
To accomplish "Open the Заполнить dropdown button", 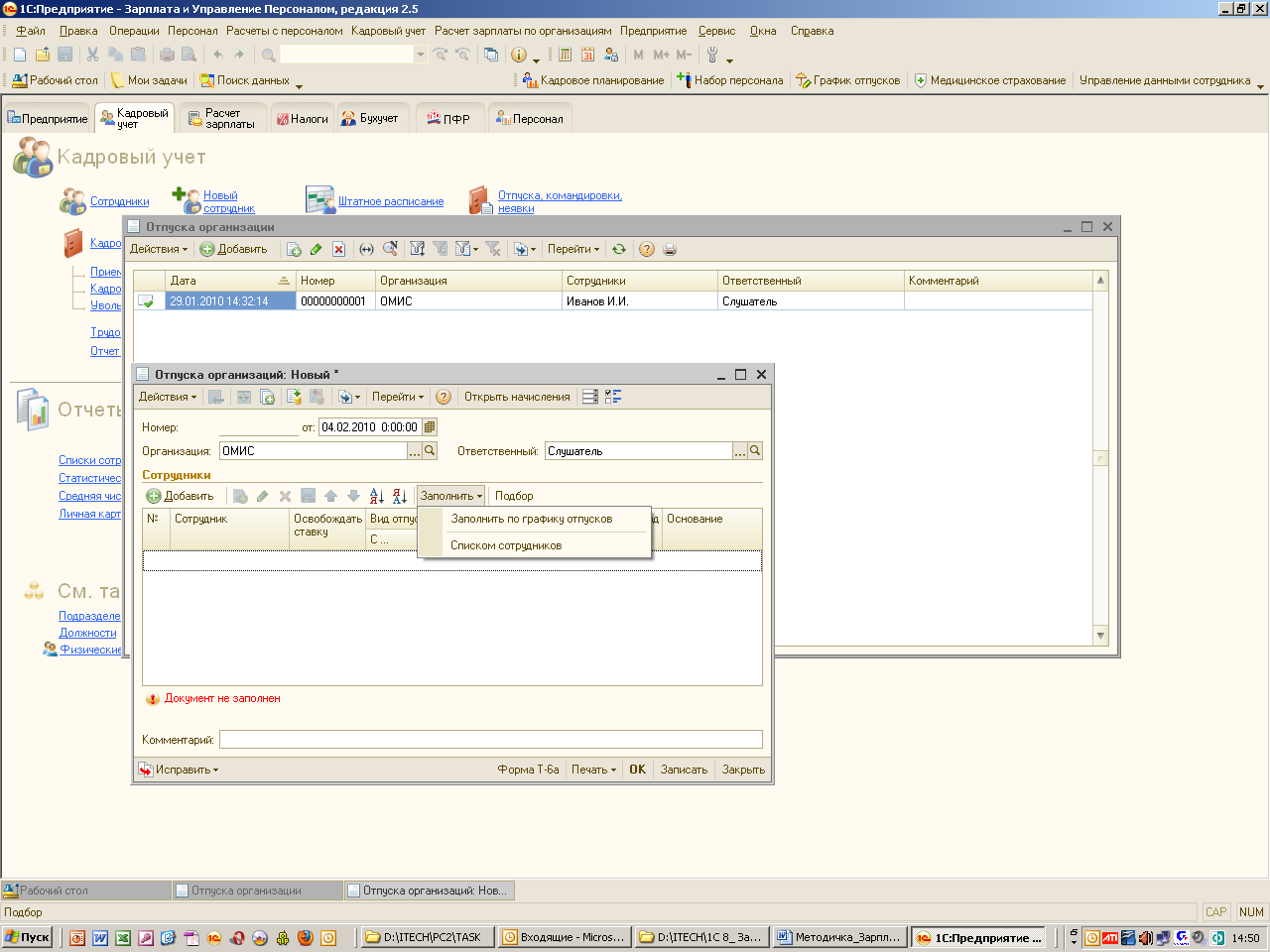I will [x=451, y=496].
